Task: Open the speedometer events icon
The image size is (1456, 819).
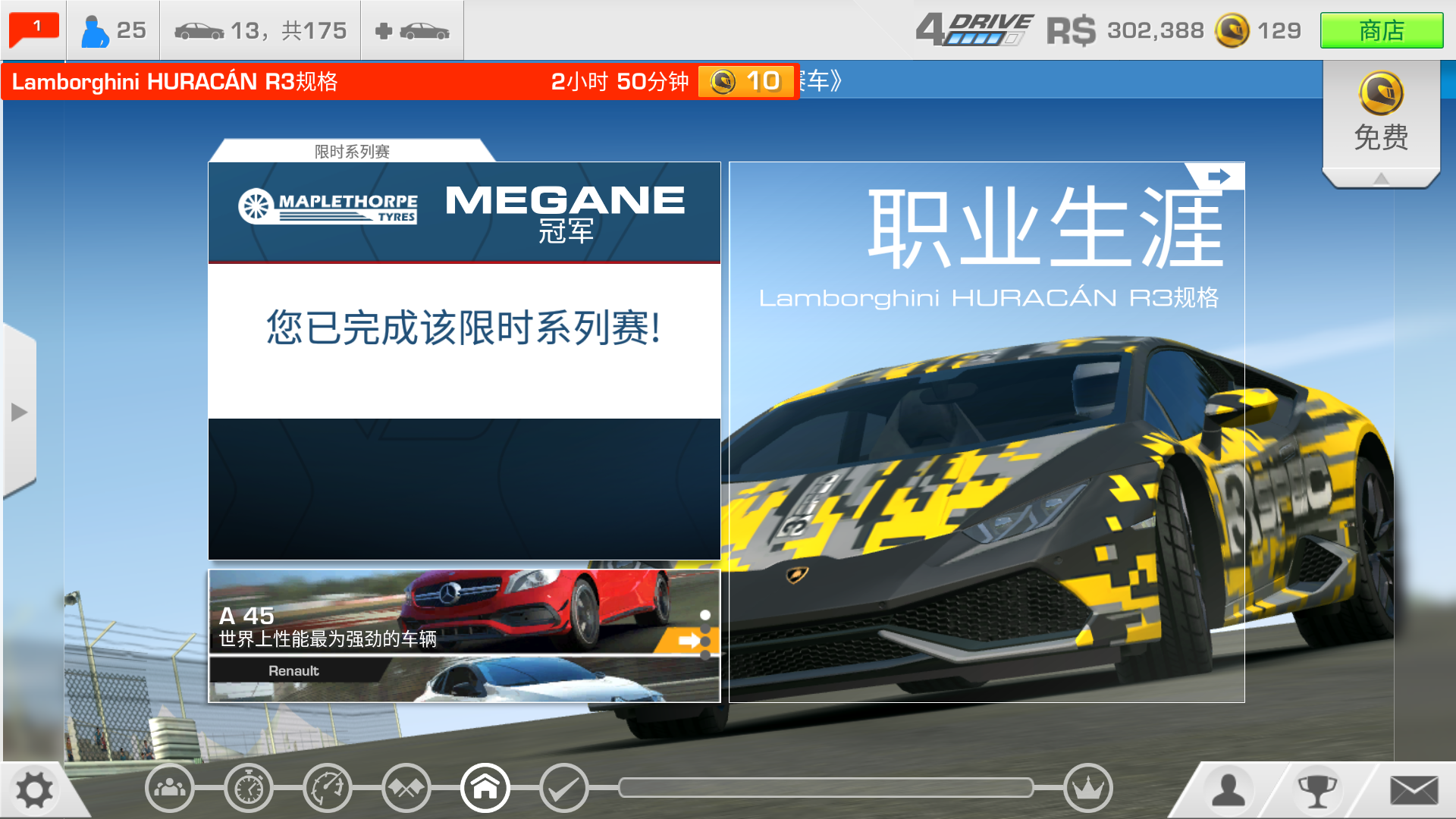Action: pyautogui.click(x=328, y=789)
